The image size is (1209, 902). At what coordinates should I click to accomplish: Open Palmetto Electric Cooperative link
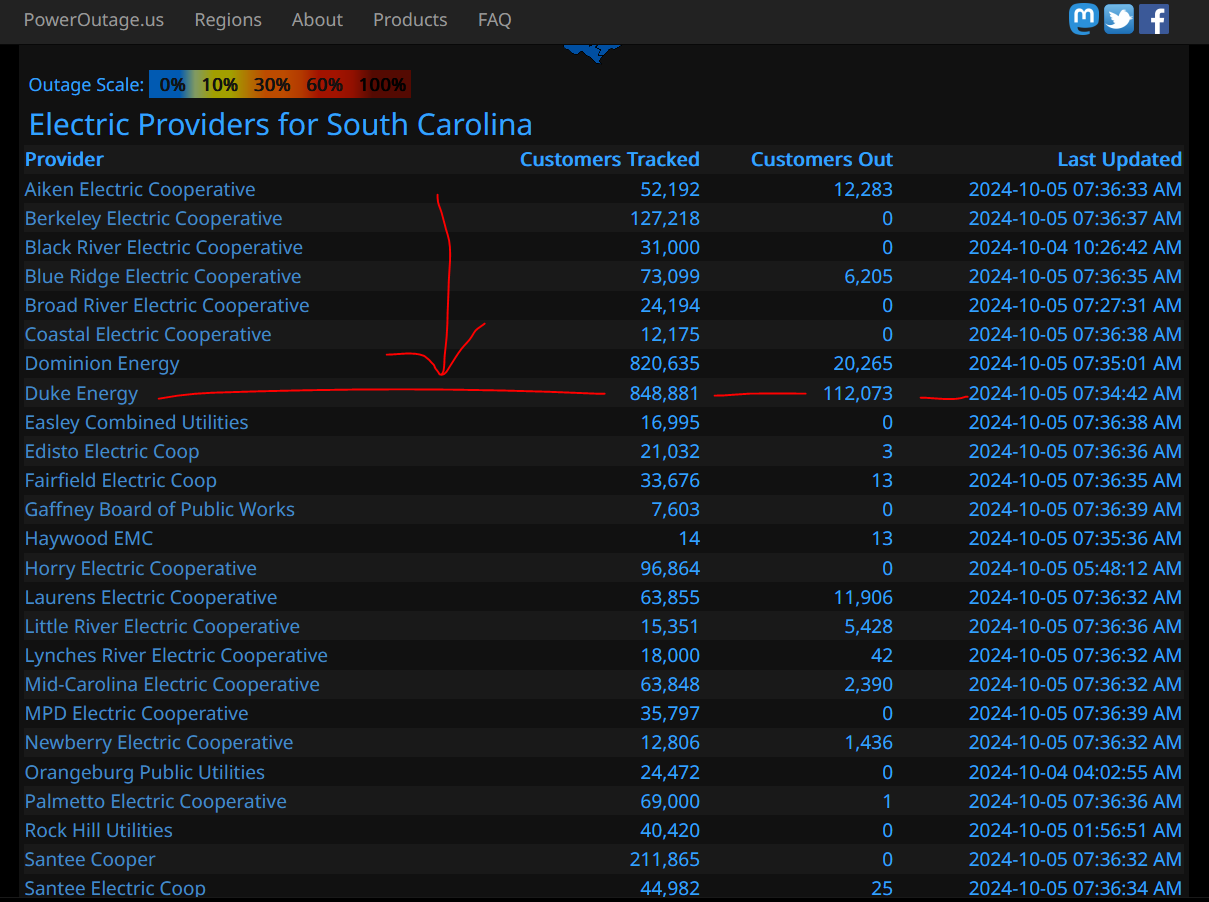[156, 801]
